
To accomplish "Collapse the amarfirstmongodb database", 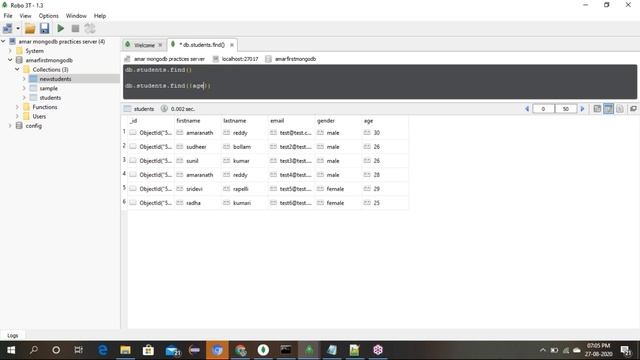I will coord(10,60).
